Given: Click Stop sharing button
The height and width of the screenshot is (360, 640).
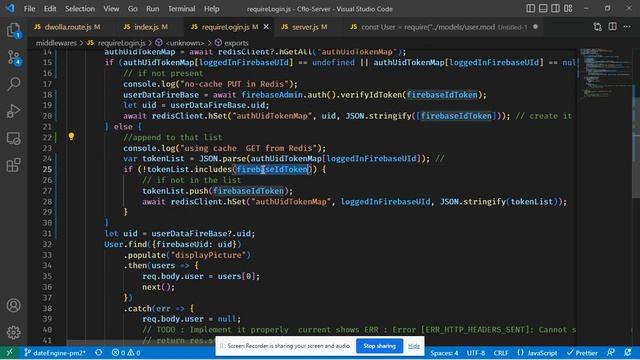Looking at the screenshot, I should (379, 346).
